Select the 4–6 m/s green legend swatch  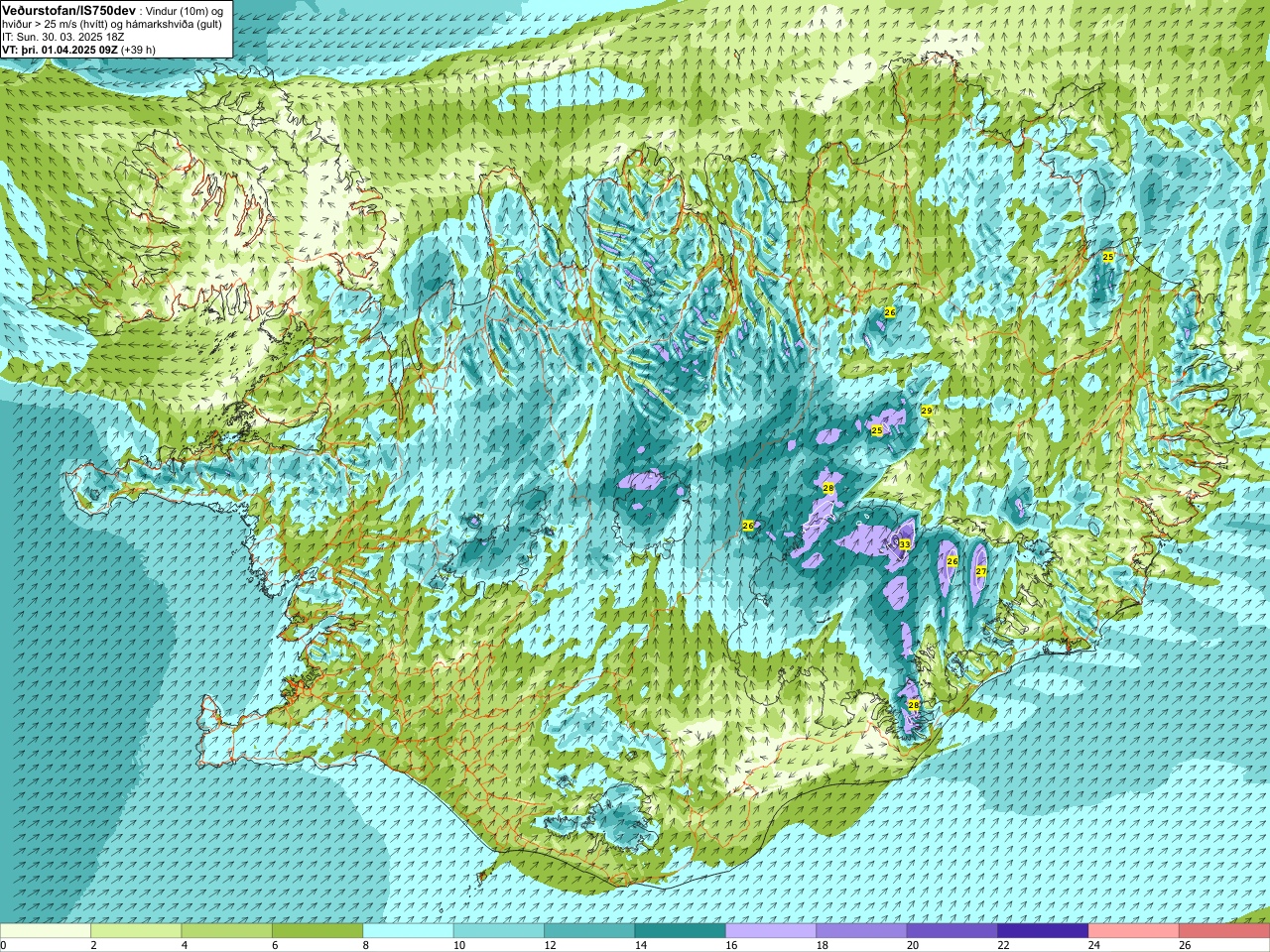pos(227,932)
